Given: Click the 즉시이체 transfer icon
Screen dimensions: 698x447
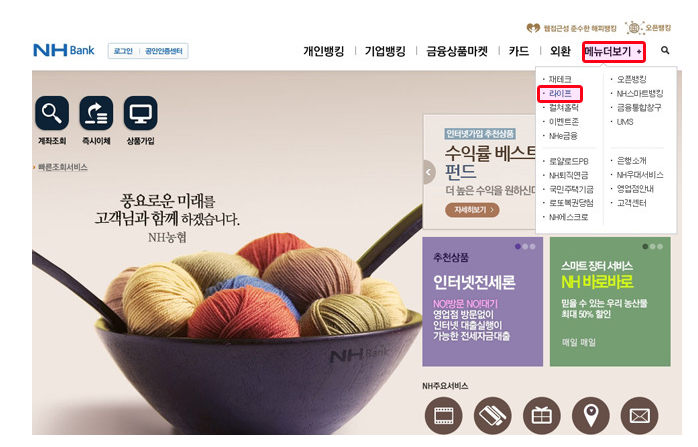Looking at the screenshot, I should [x=96, y=113].
